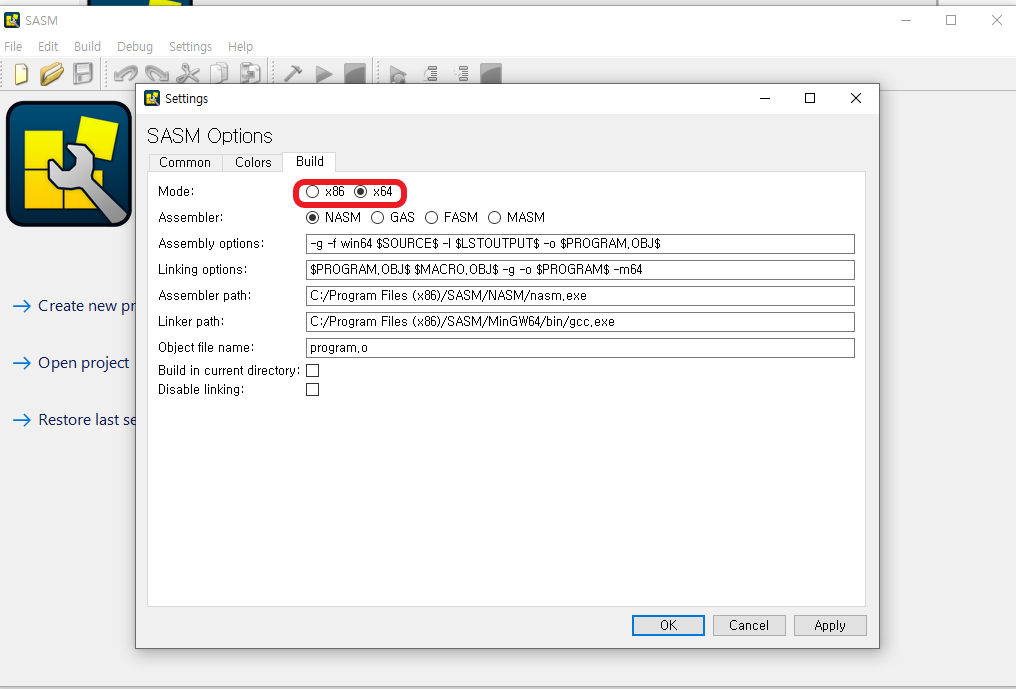Screen dimensions: 1016x689
Task: Click the Linker path: label
Action: pos(191,321)
